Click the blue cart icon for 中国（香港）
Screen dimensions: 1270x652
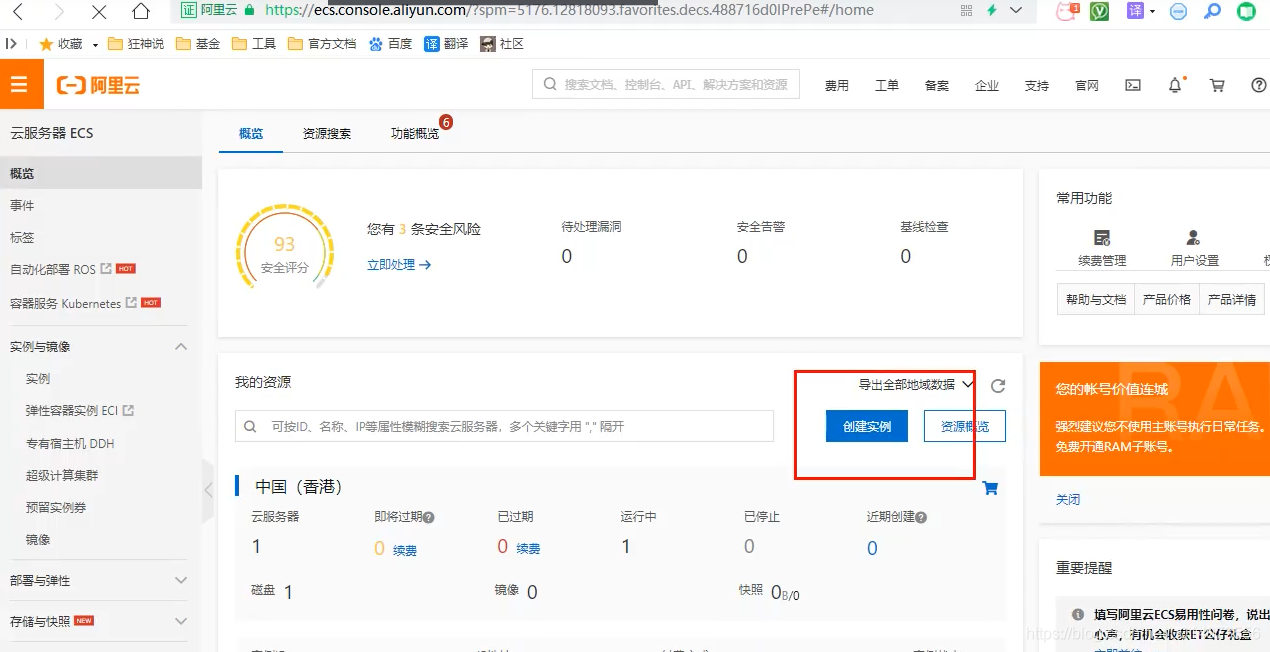991,488
